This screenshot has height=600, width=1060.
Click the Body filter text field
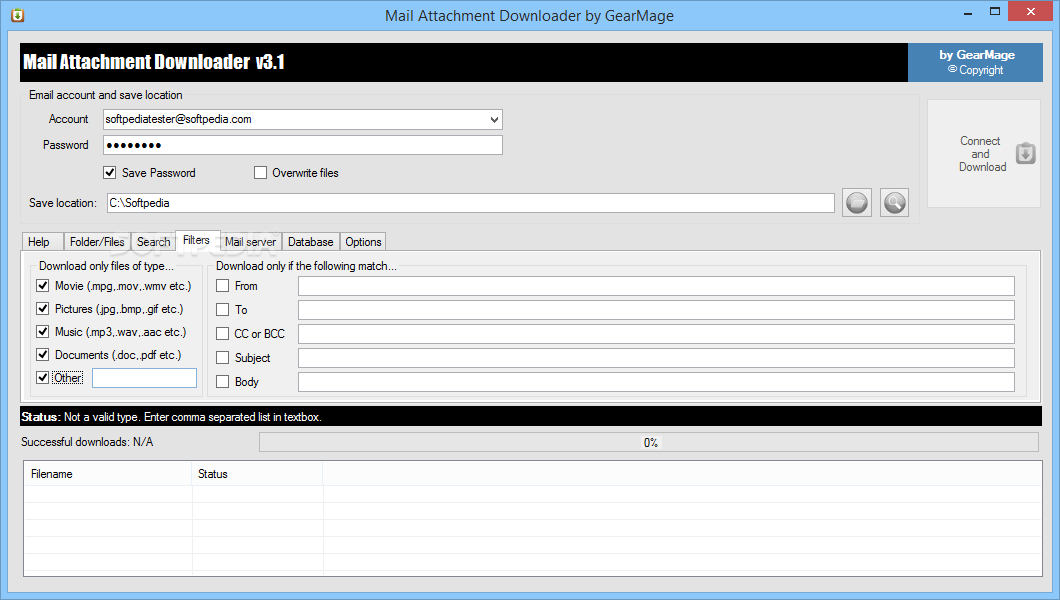(656, 382)
